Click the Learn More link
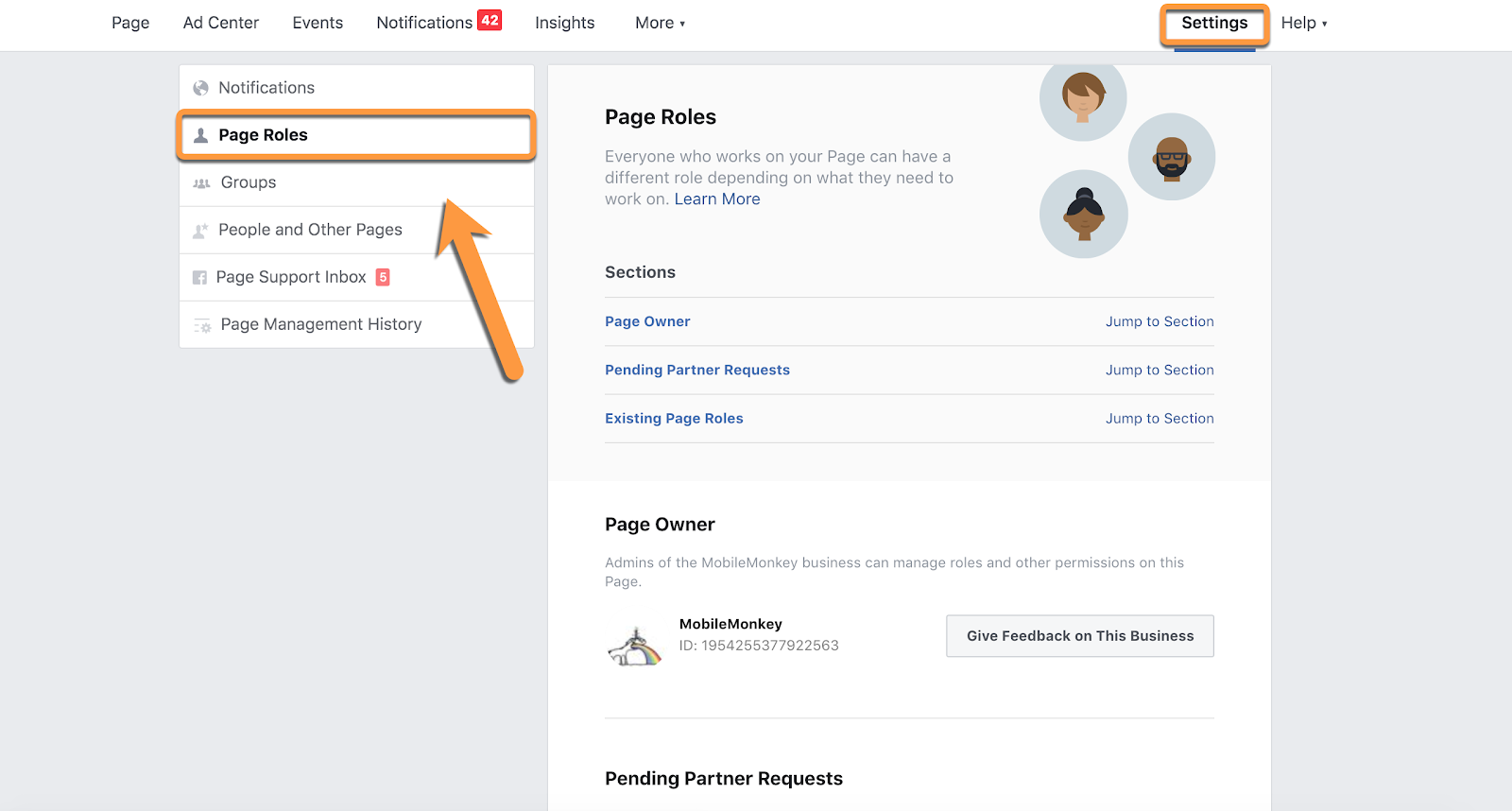Image resolution: width=1512 pixels, height=811 pixels. [717, 199]
